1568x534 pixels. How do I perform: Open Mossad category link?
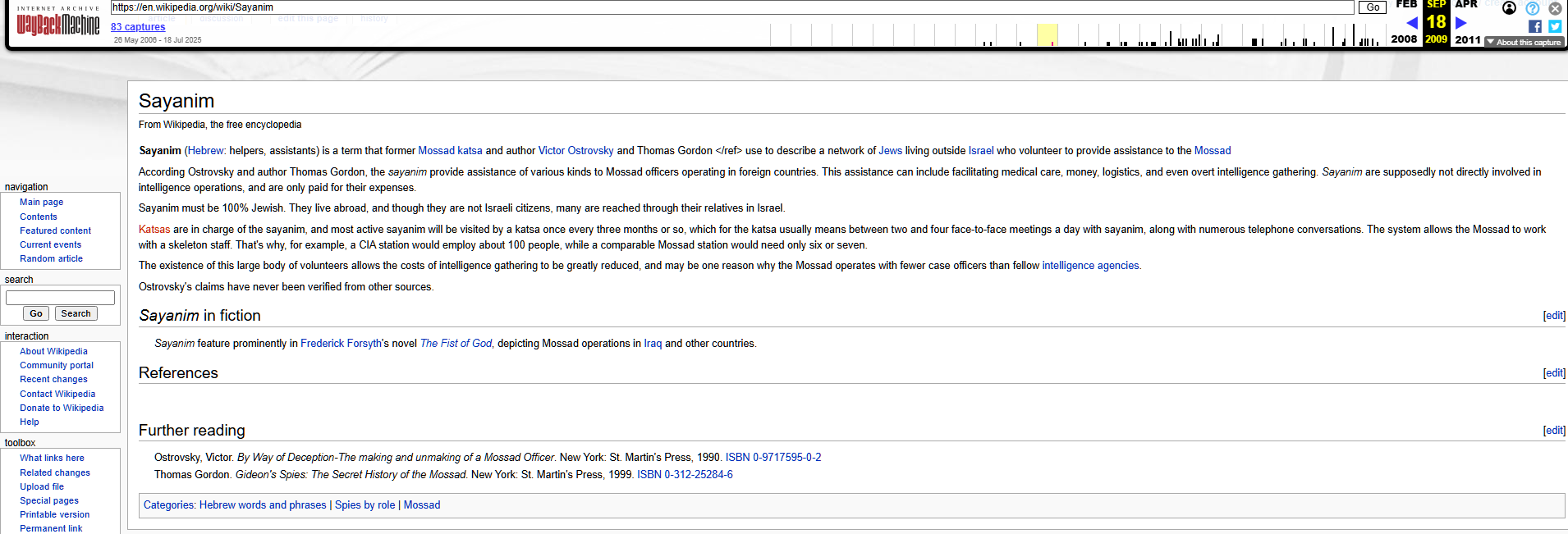click(x=422, y=505)
